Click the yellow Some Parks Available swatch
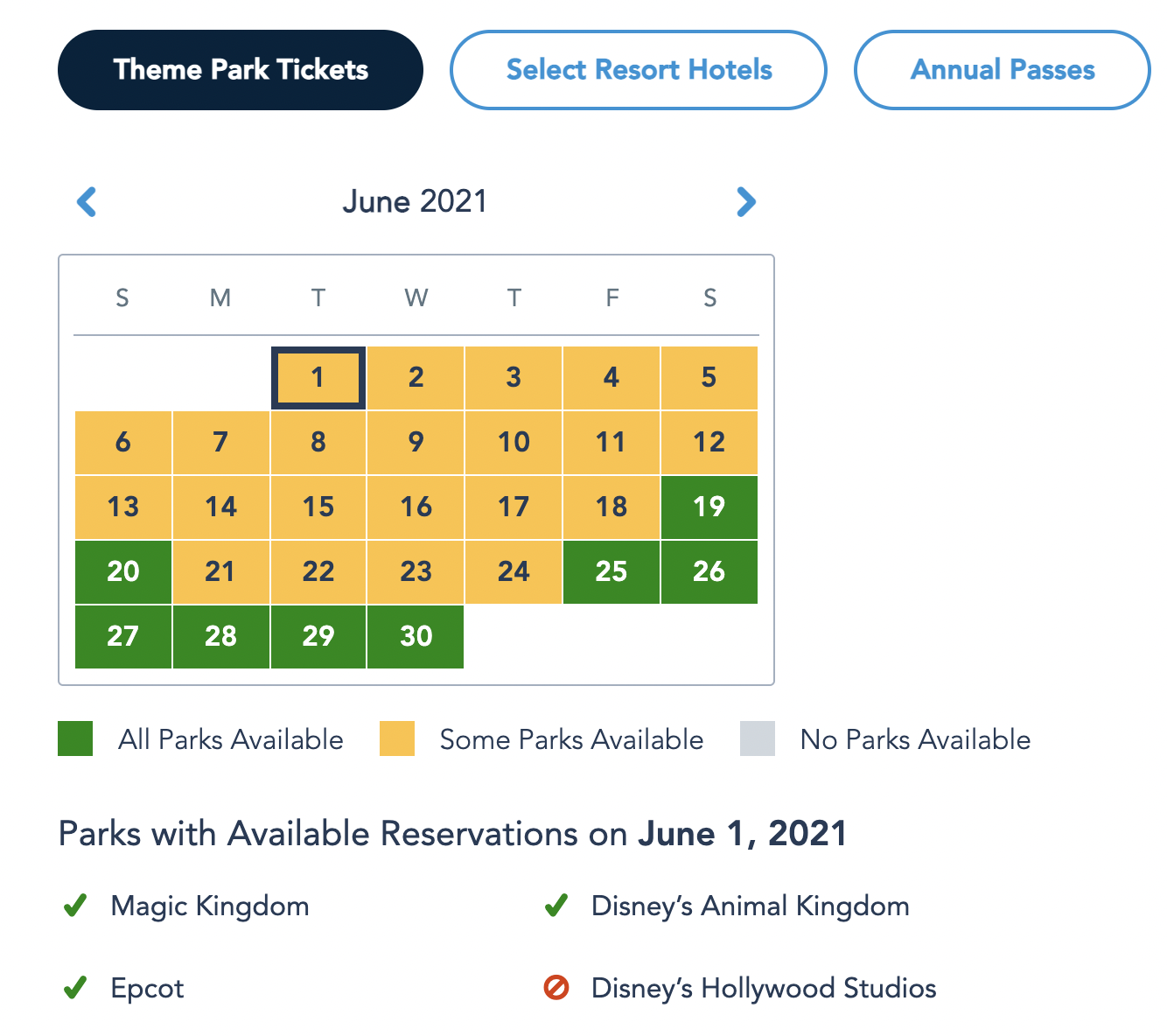 click(x=397, y=738)
